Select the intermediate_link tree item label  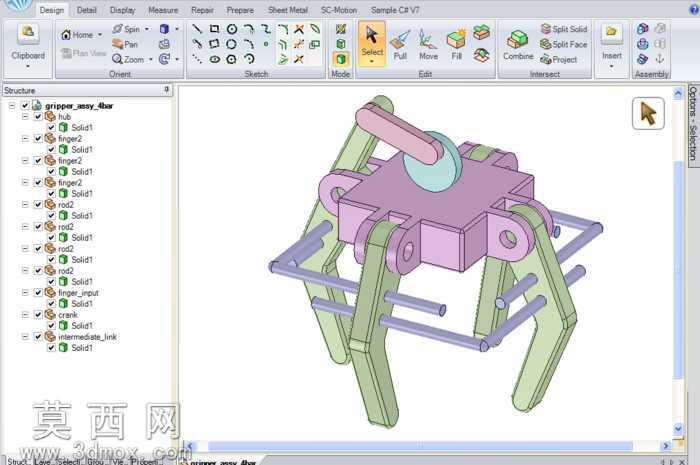[87, 337]
